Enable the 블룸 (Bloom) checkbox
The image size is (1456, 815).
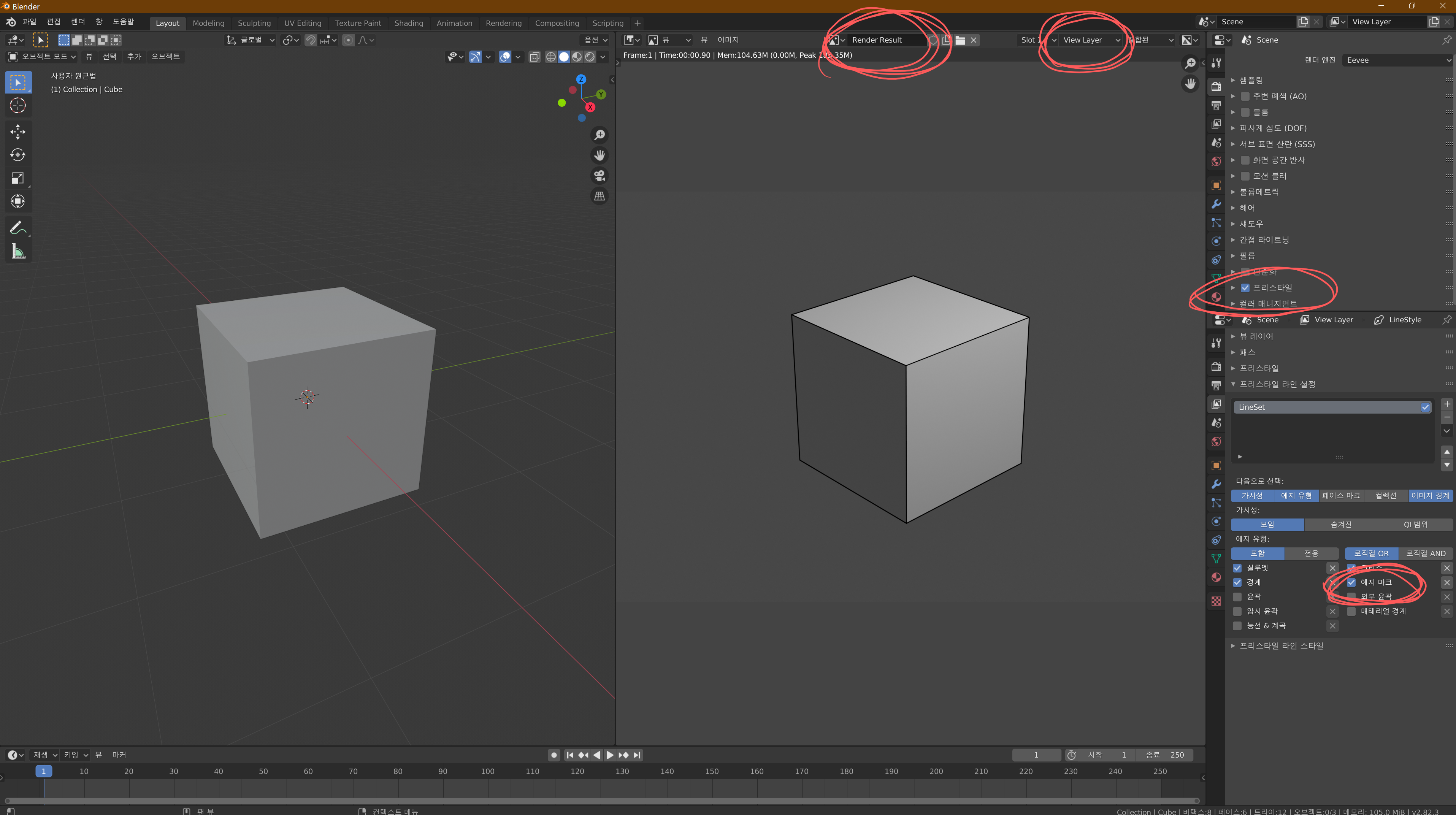pos(1245,113)
